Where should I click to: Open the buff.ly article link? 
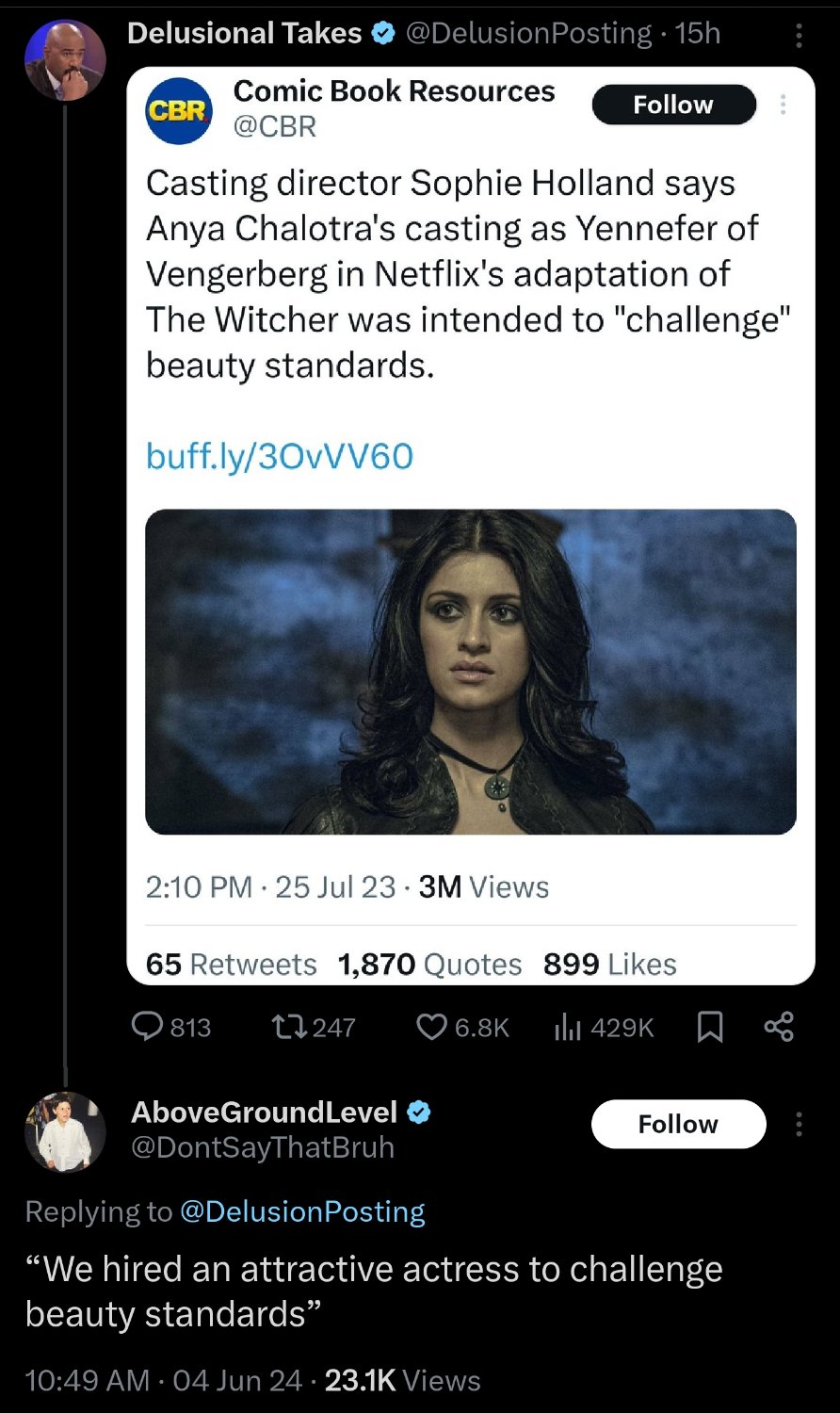pos(280,457)
